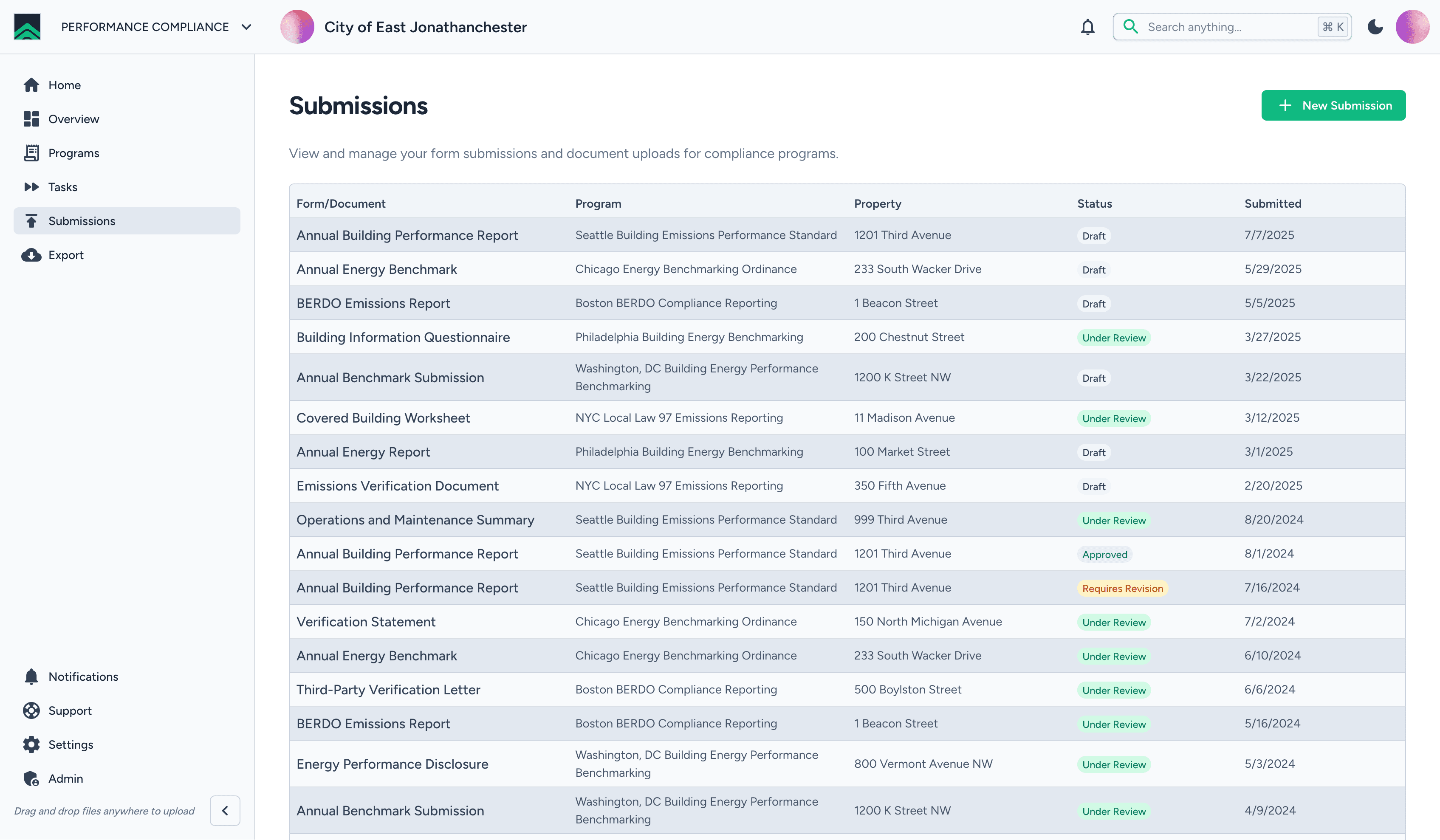1440x840 pixels.
Task: Click the Tasks fast-forward icon
Action: (31, 187)
